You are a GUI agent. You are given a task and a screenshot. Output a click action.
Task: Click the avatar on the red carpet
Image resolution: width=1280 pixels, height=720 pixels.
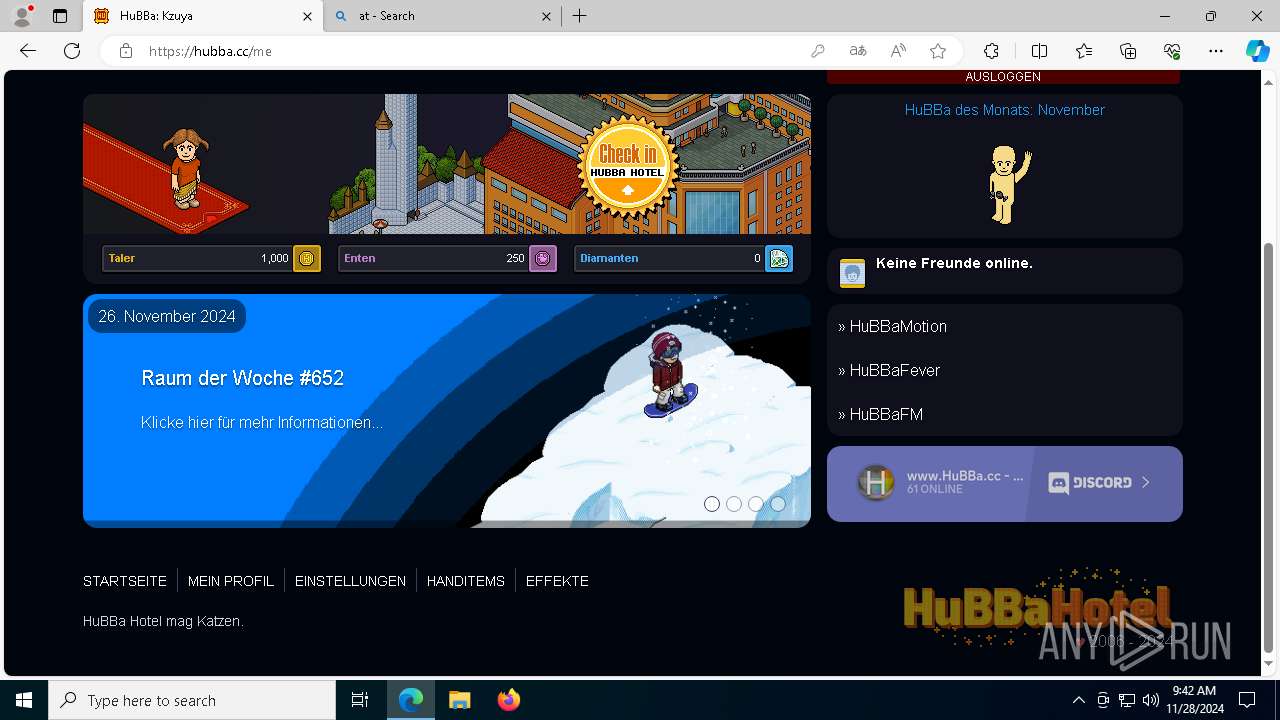[x=187, y=167]
